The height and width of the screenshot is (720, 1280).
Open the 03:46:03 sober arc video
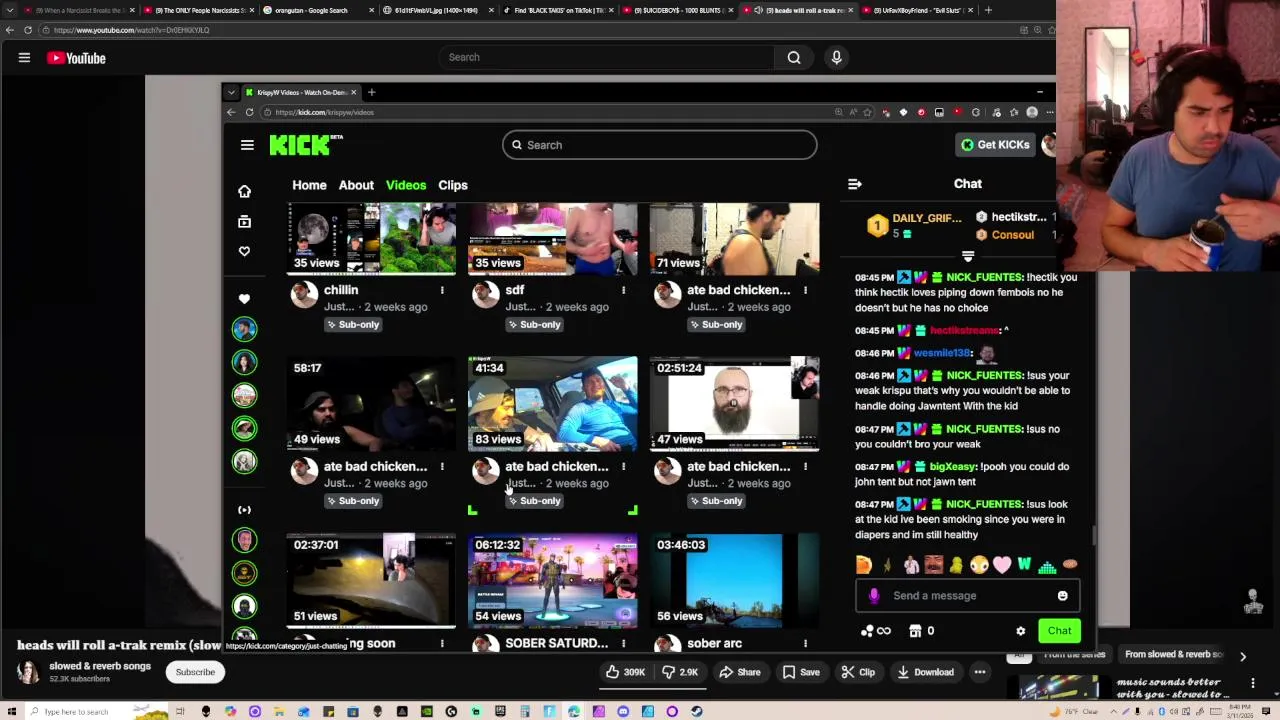point(734,580)
